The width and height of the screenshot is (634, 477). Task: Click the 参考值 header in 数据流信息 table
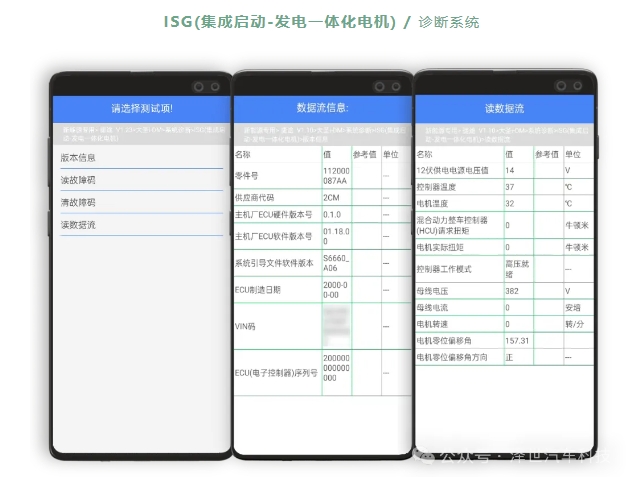[365, 154]
